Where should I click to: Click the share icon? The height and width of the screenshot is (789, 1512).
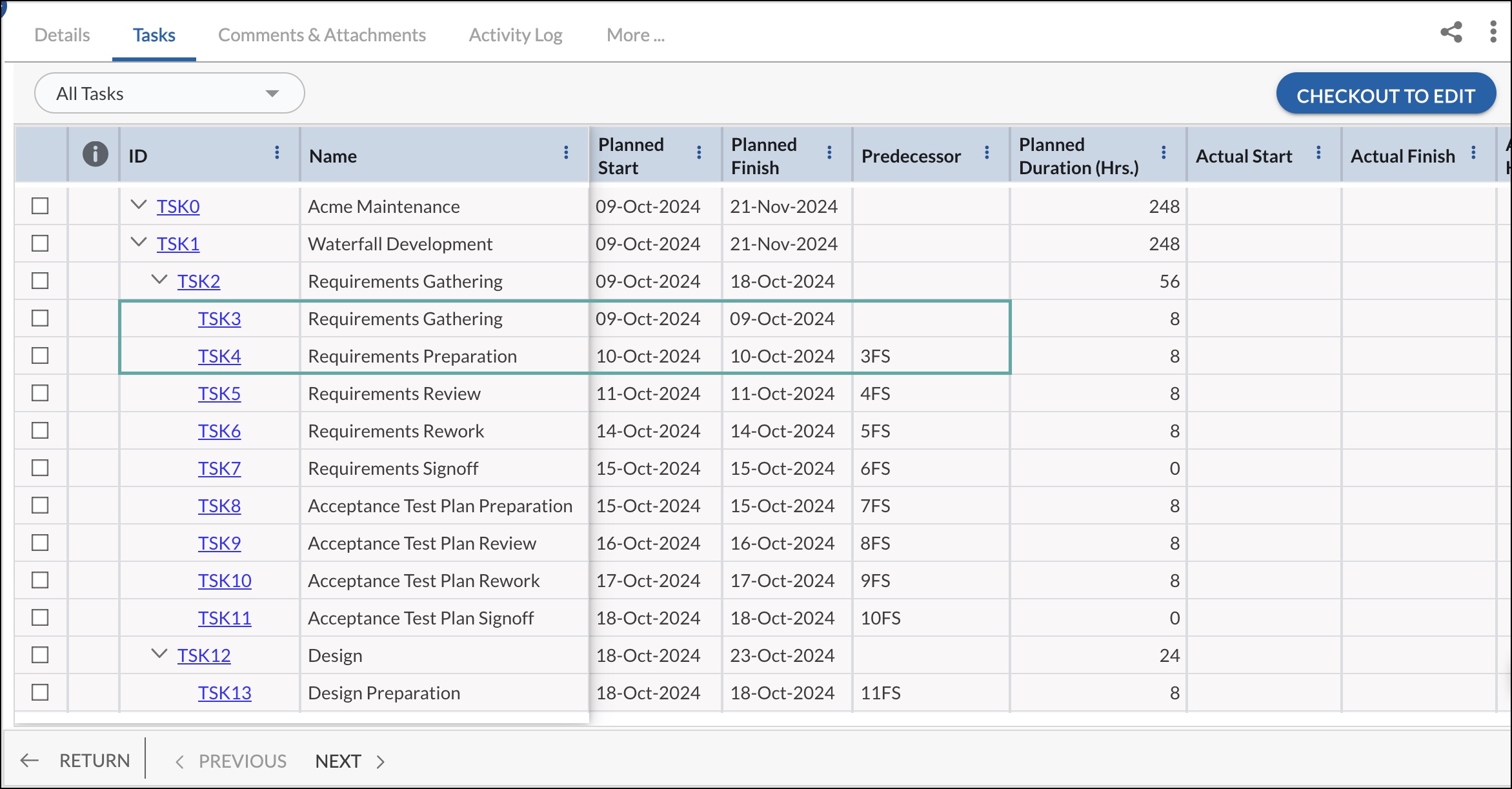click(1451, 32)
